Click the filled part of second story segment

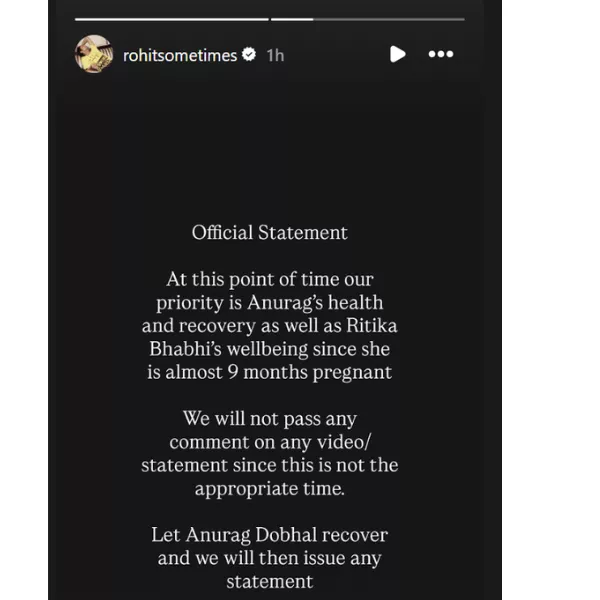click(x=292, y=19)
